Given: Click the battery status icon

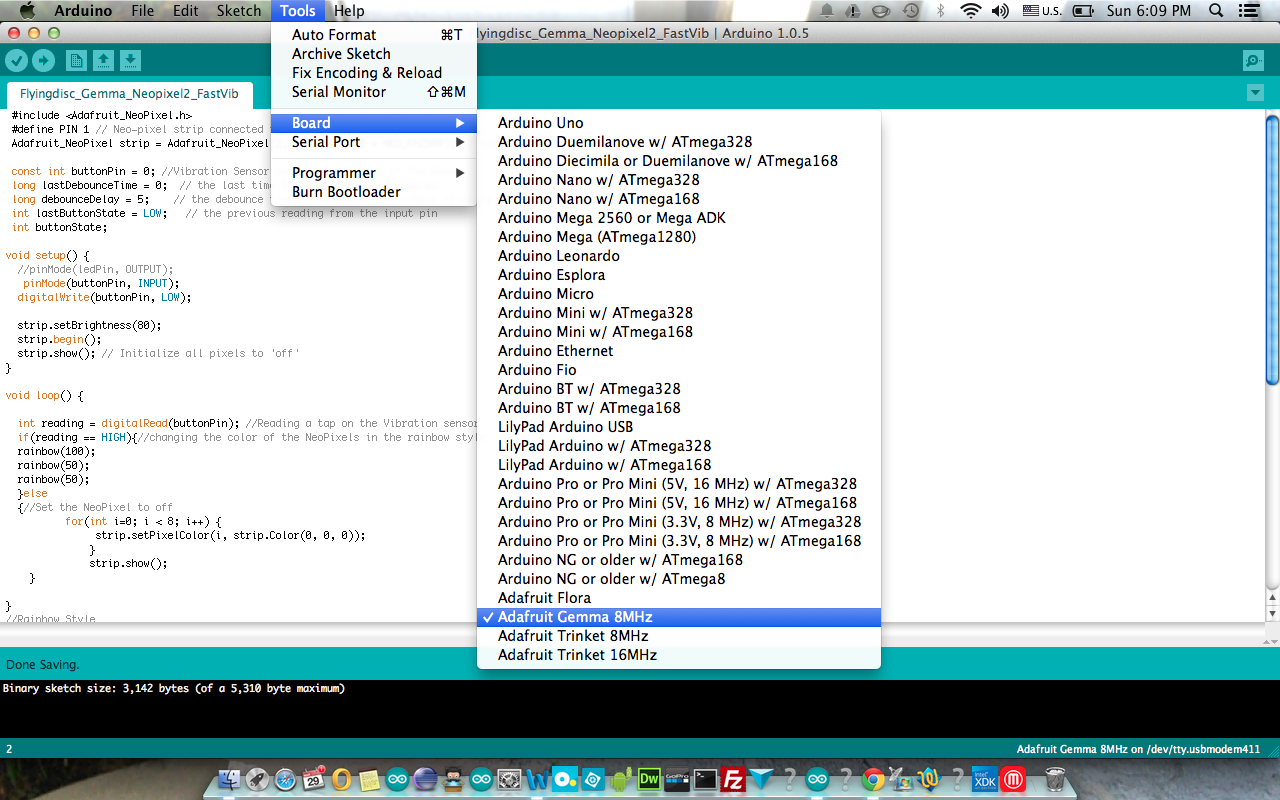Looking at the screenshot, I should (1082, 11).
